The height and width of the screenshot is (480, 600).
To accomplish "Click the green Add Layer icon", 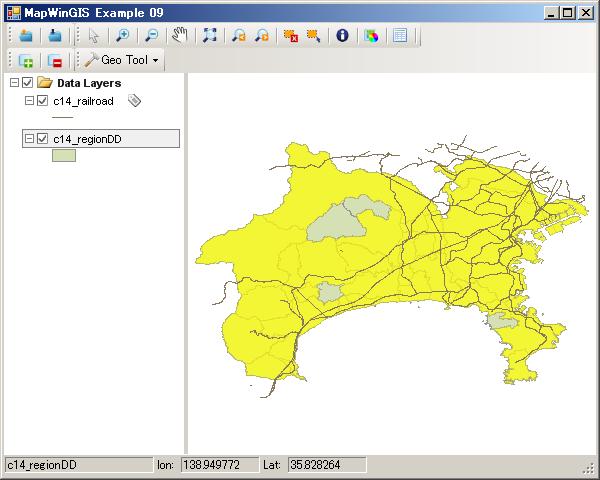I will pyautogui.click(x=26, y=60).
